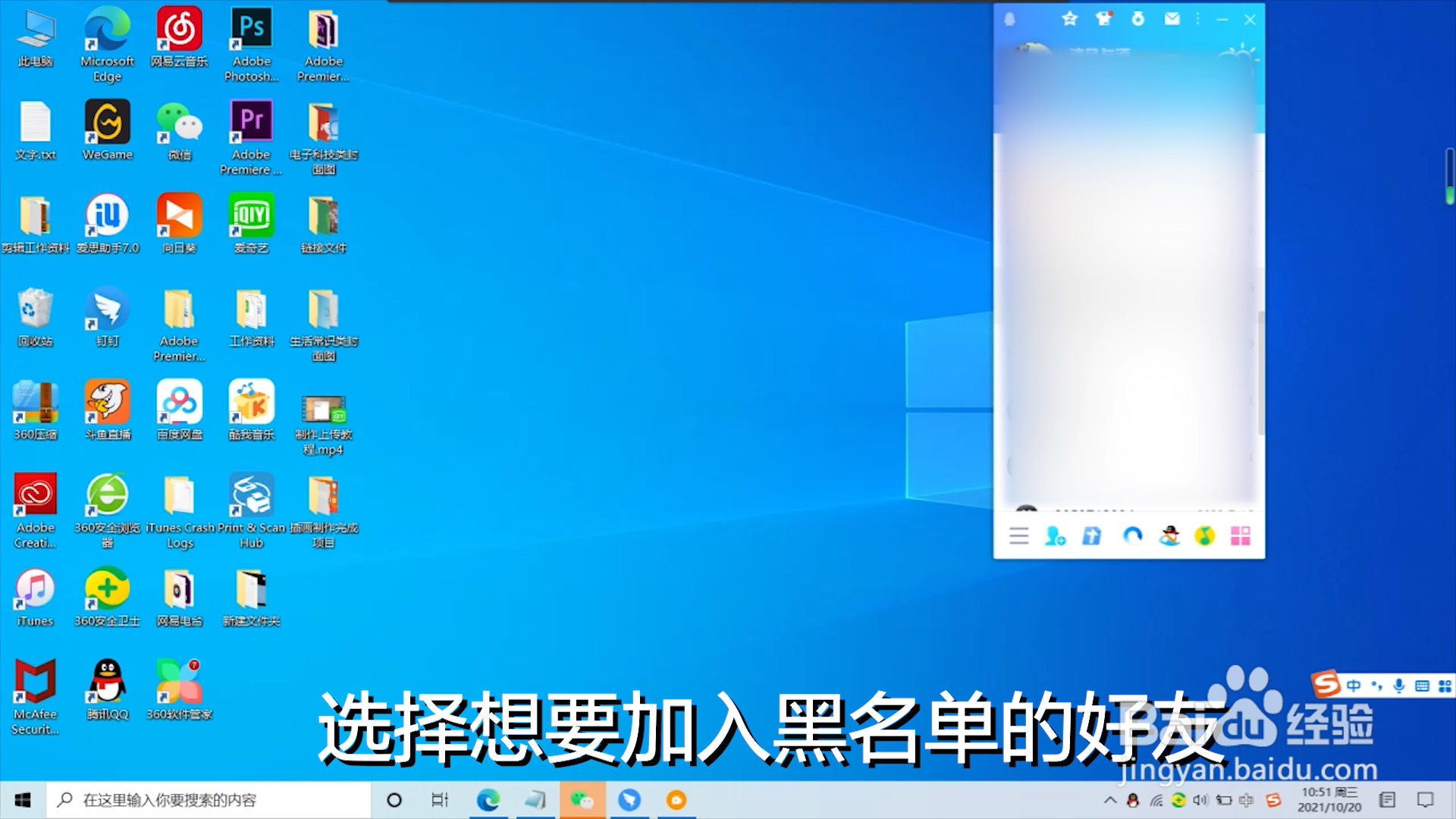Open the pink app manager grid icon
This screenshot has height=819, width=1456.
click(1241, 536)
